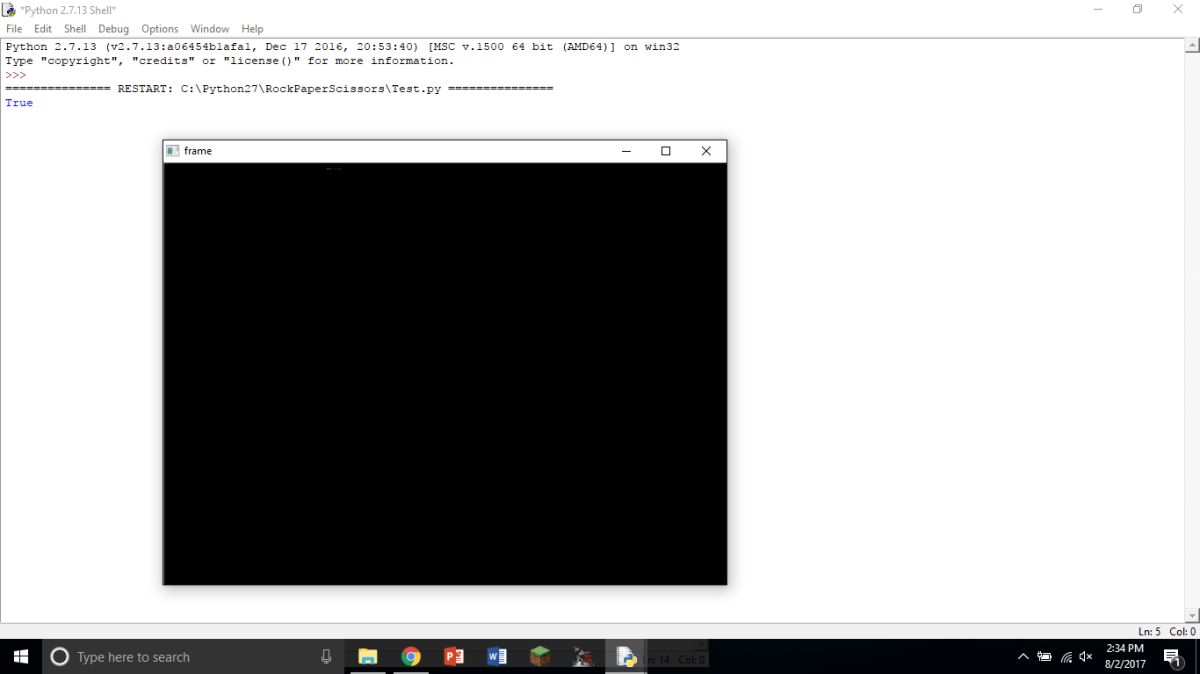This screenshot has height=674, width=1200.
Task: Click the shell scrollbar up arrow
Action: click(x=1191, y=45)
